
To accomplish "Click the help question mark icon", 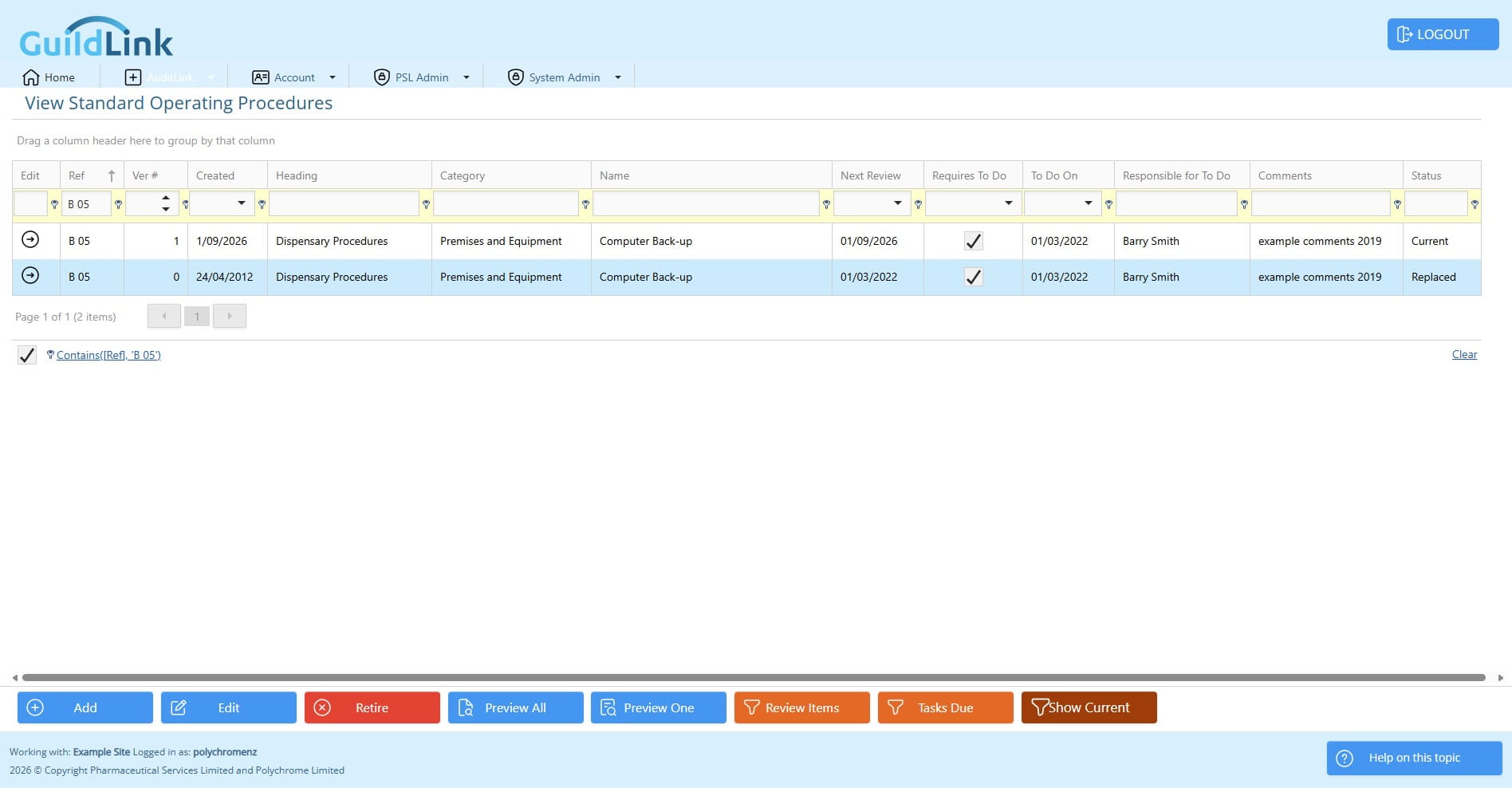I will 1345,758.
